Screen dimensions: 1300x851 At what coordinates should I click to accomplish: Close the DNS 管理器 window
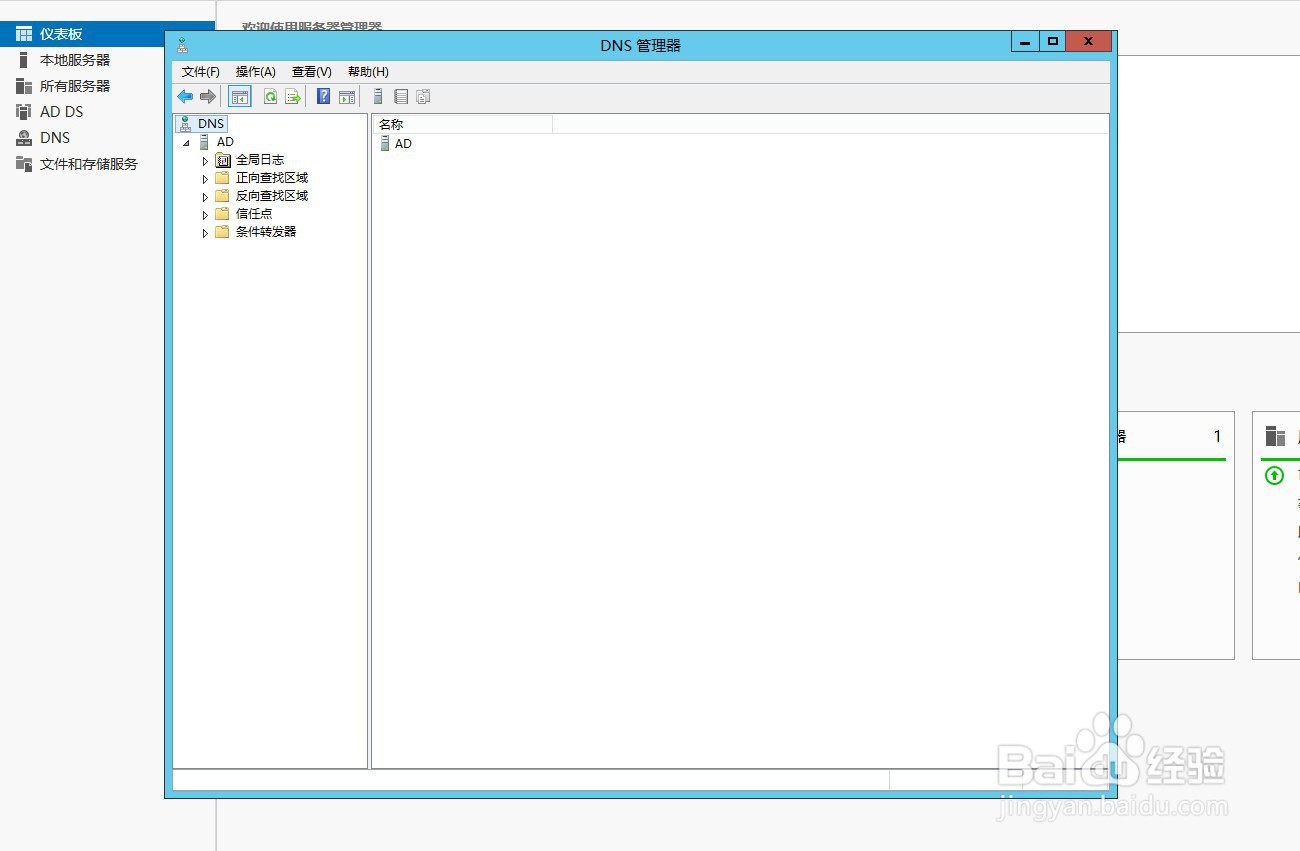[x=1089, y=42]
